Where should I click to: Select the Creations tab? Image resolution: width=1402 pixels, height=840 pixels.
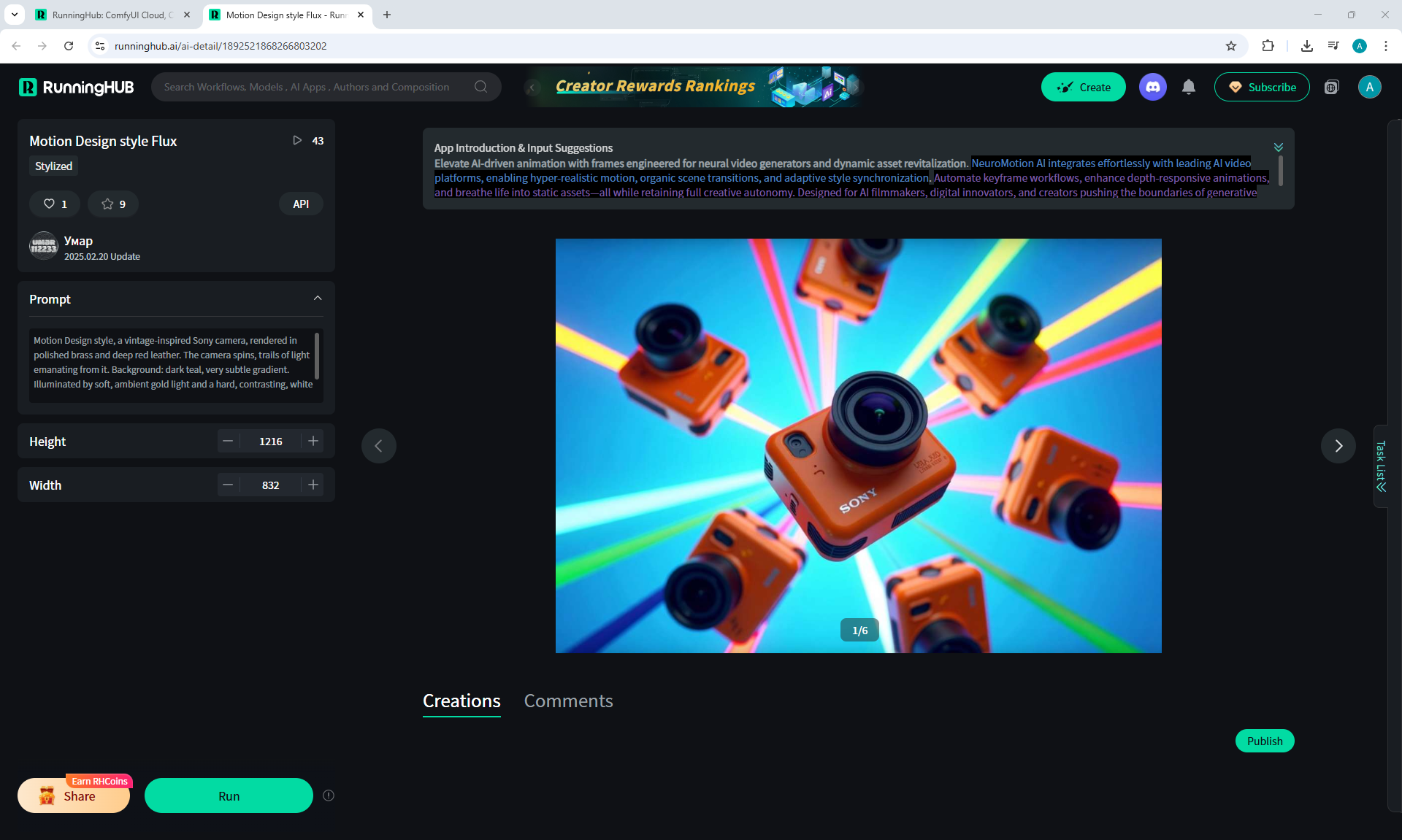(x=461, y=701)
